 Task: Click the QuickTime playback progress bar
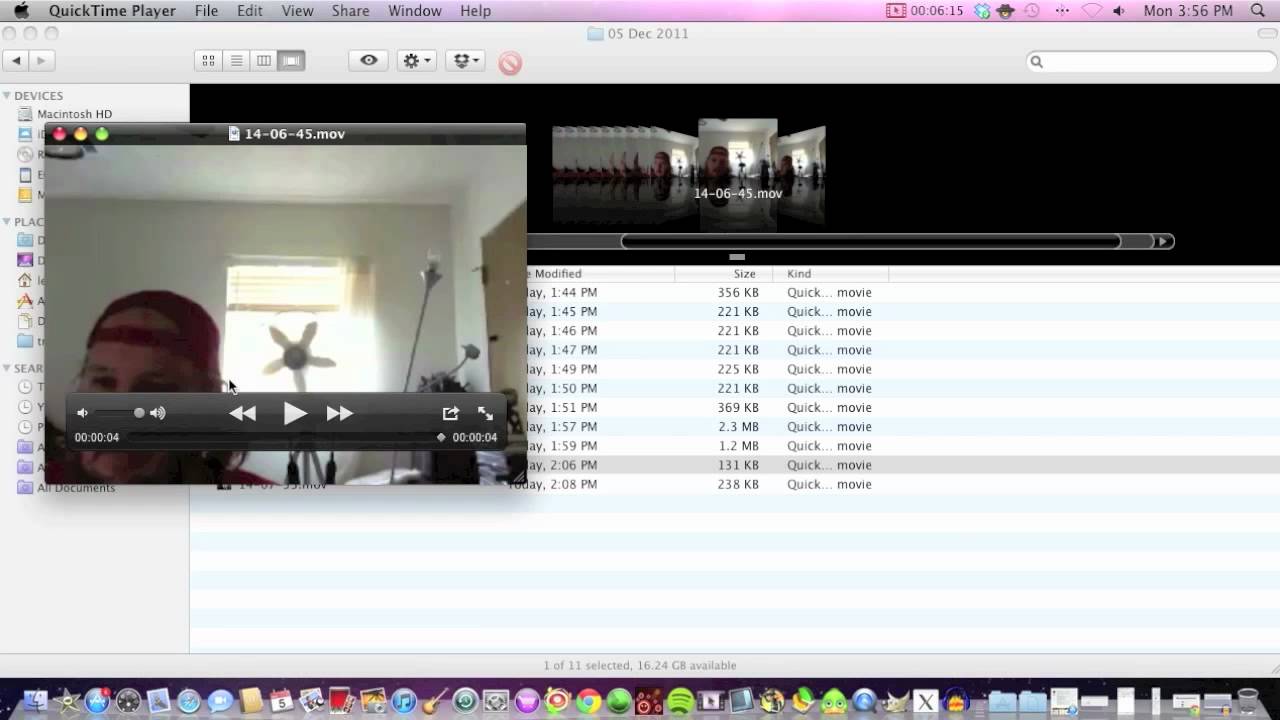pyautogui.click(x=284, y=437)
